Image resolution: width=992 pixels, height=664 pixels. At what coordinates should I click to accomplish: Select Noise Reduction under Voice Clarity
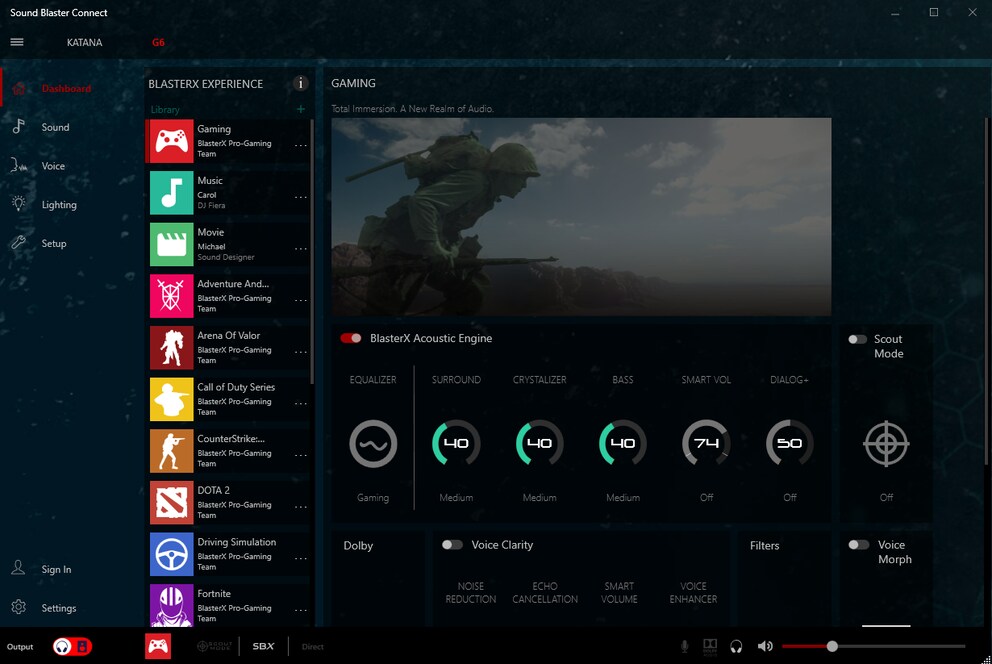471,593
